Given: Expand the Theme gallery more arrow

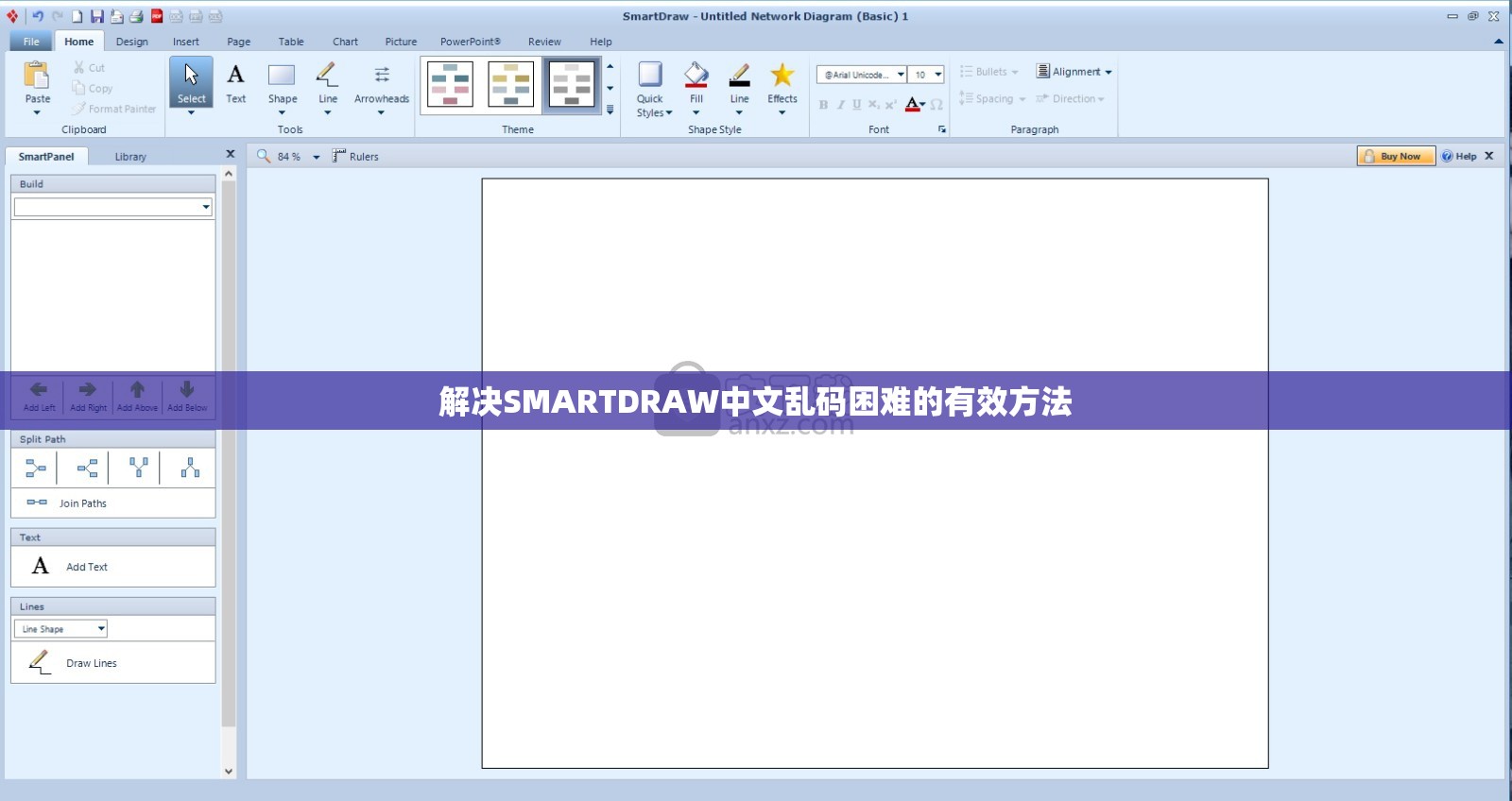Looking at the screenshot, I should pos(610,111).
